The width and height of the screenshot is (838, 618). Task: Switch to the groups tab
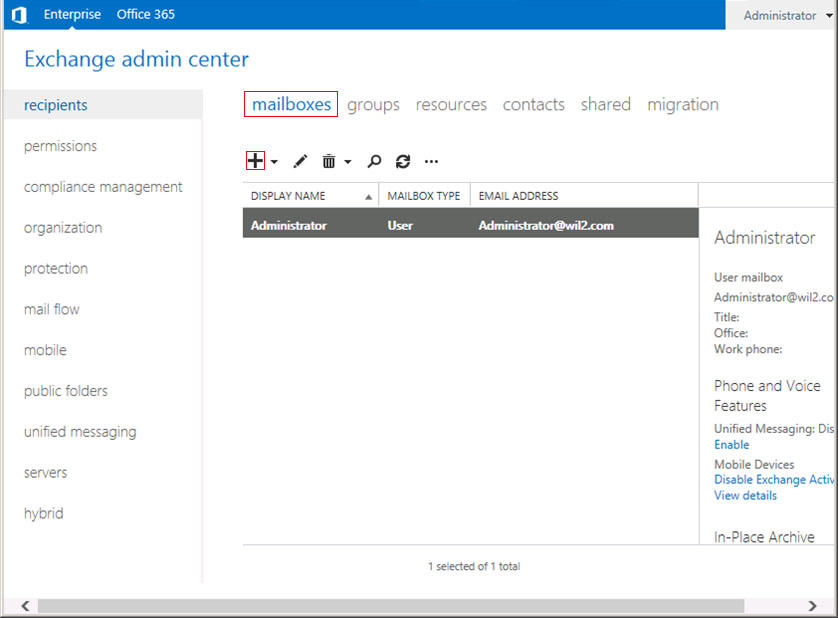pyautogui.click(x=373, y=105)
